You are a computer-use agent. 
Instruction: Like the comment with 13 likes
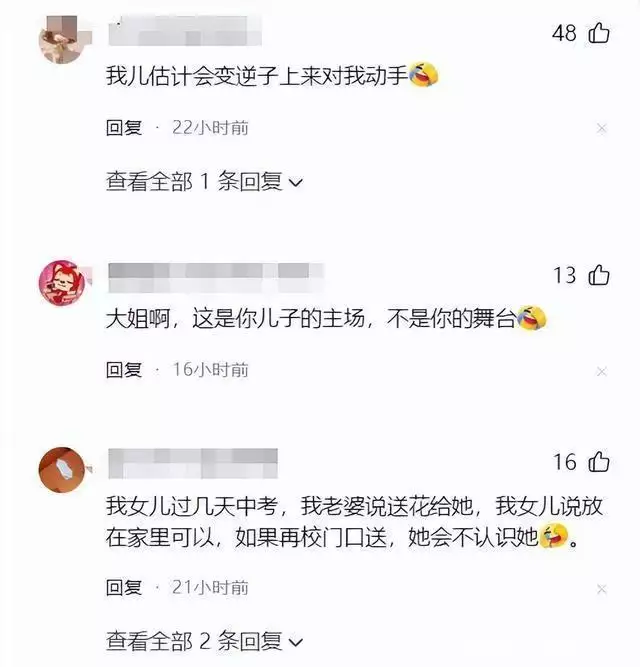click(x=599, y=275)
